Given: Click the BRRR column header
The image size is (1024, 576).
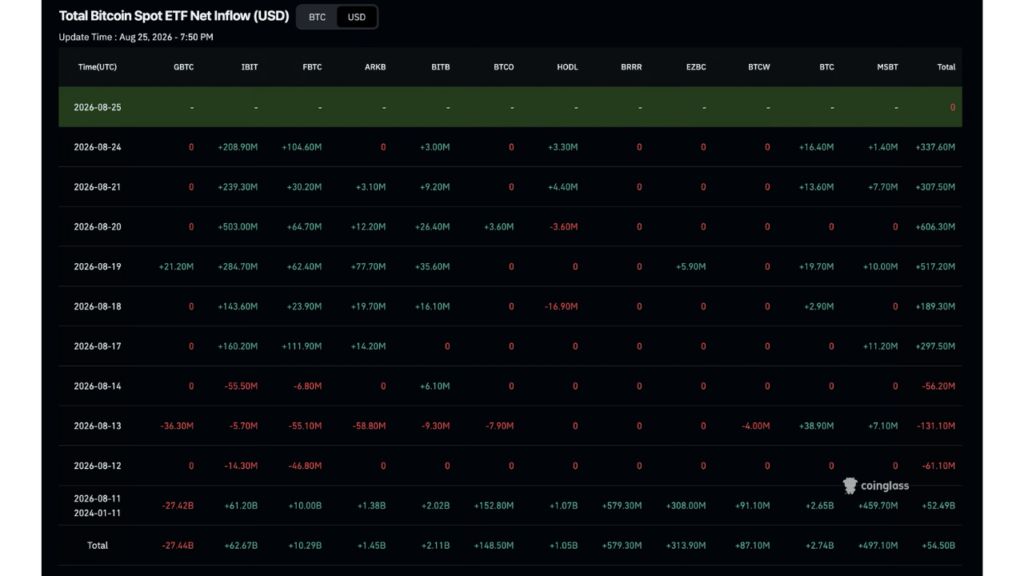Looking at the screenshot, I should (x=632, y=67).
